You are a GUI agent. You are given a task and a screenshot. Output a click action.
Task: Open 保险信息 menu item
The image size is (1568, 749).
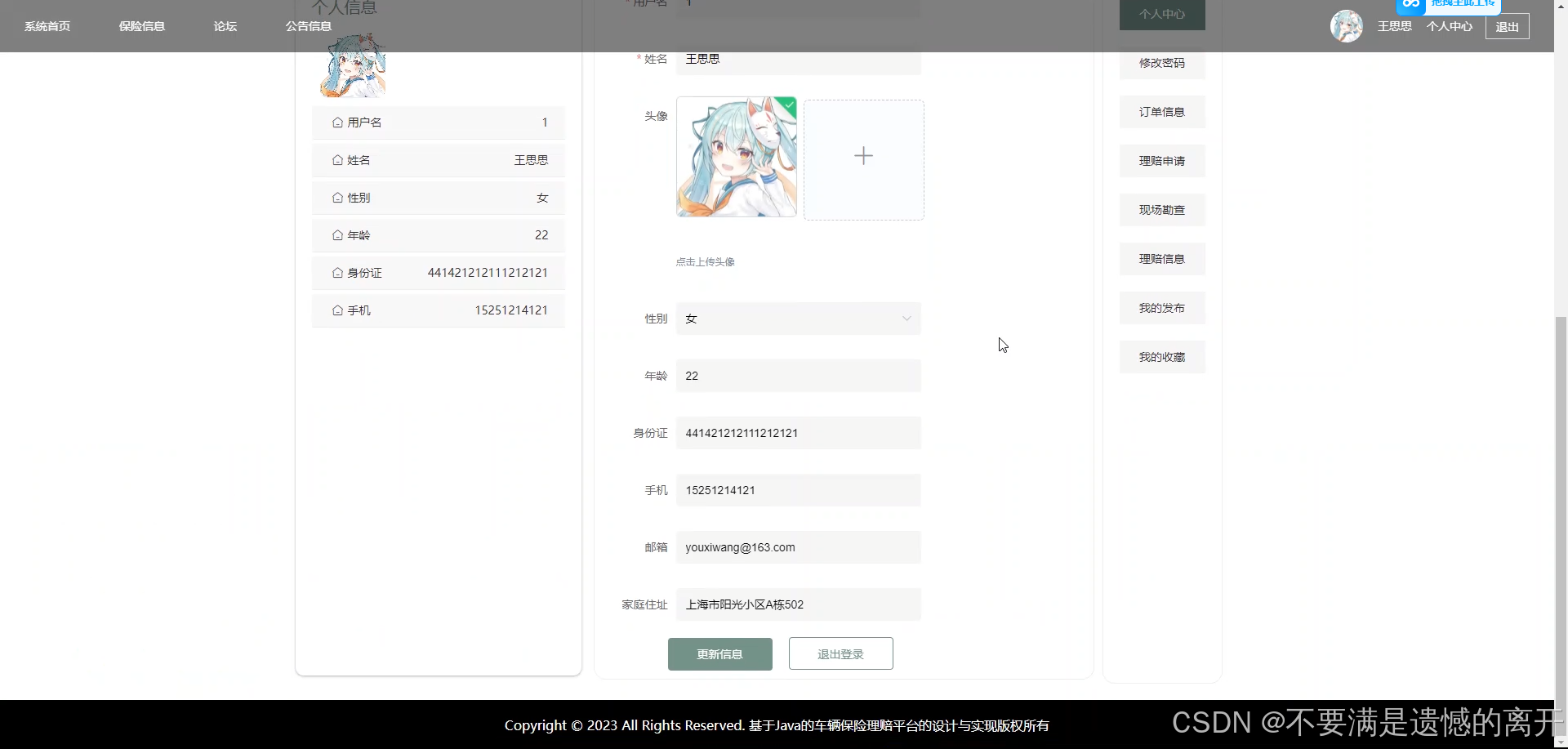pos(142,26)
